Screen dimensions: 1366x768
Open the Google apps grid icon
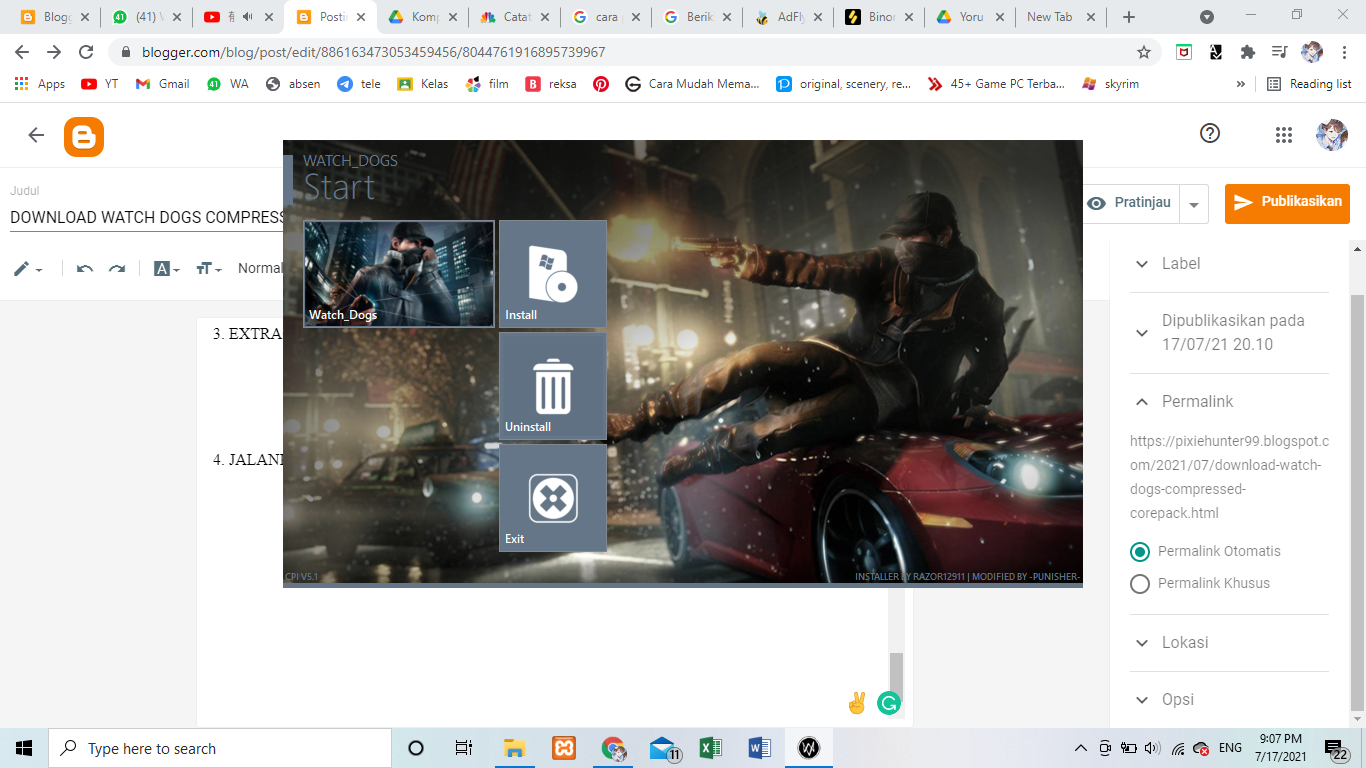coord(1284,135)
